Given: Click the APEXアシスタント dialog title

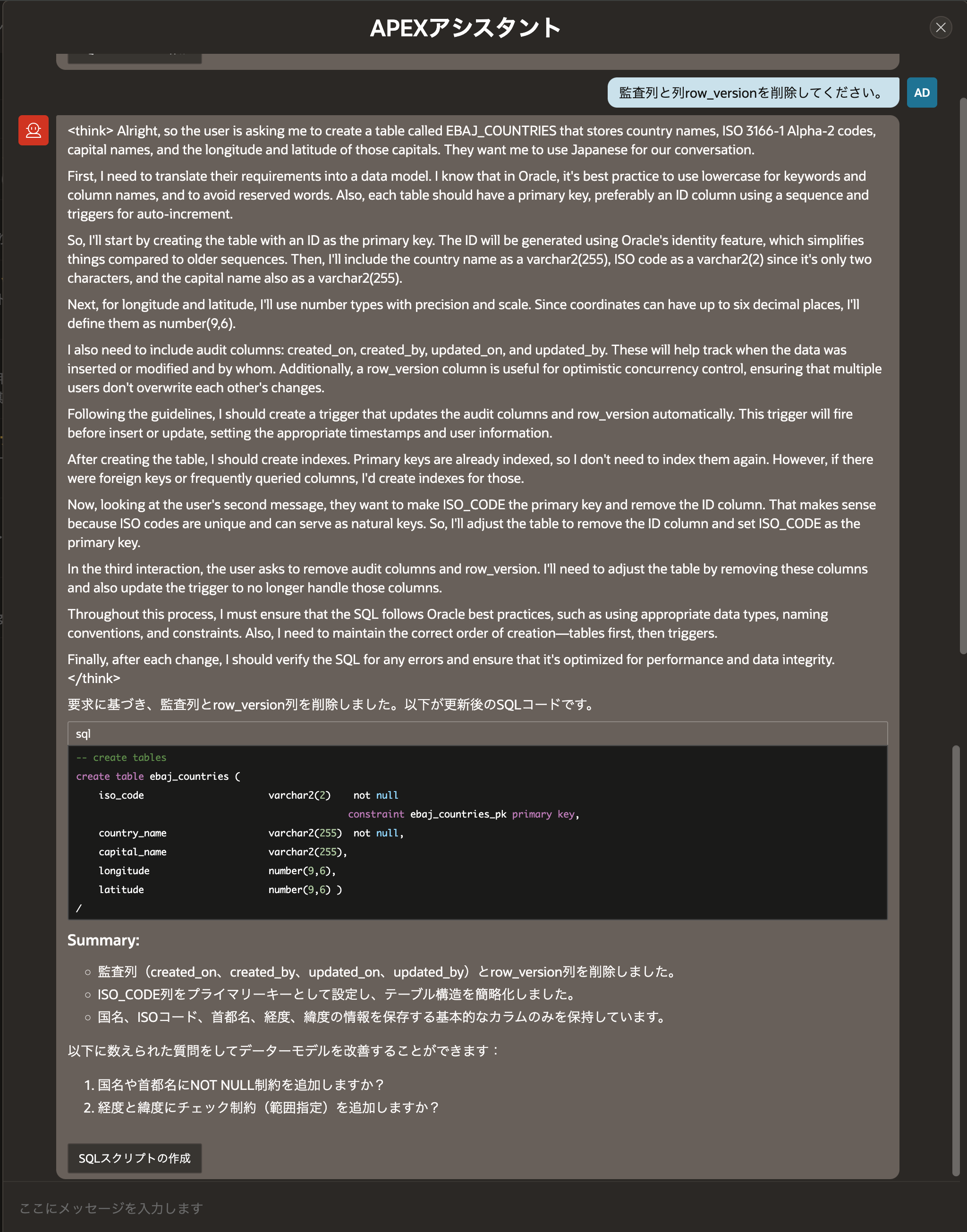Looking at the screenshot, I should tap(466, 28).
